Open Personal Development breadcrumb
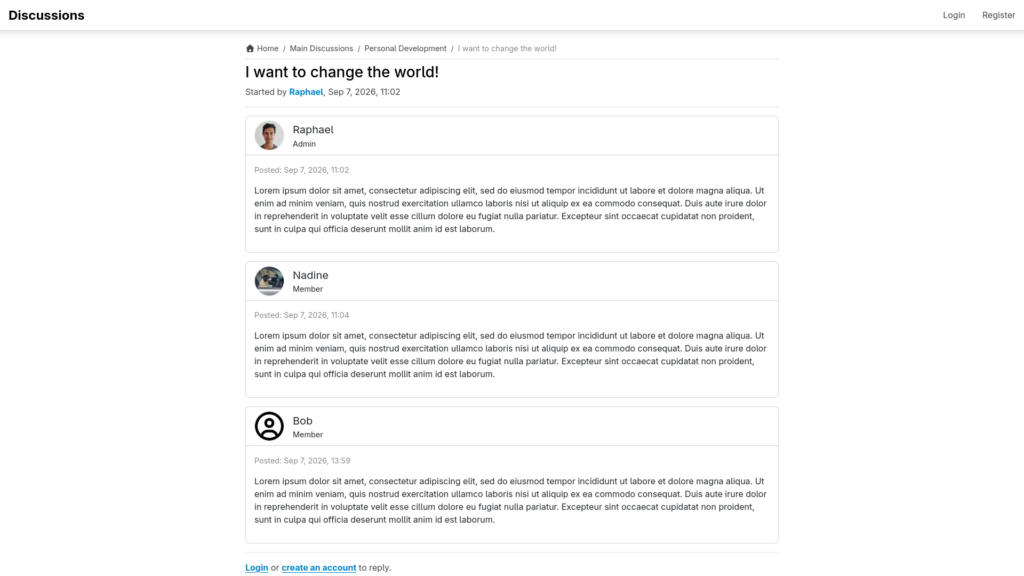The image size is (1024, 576). (406, 48)
